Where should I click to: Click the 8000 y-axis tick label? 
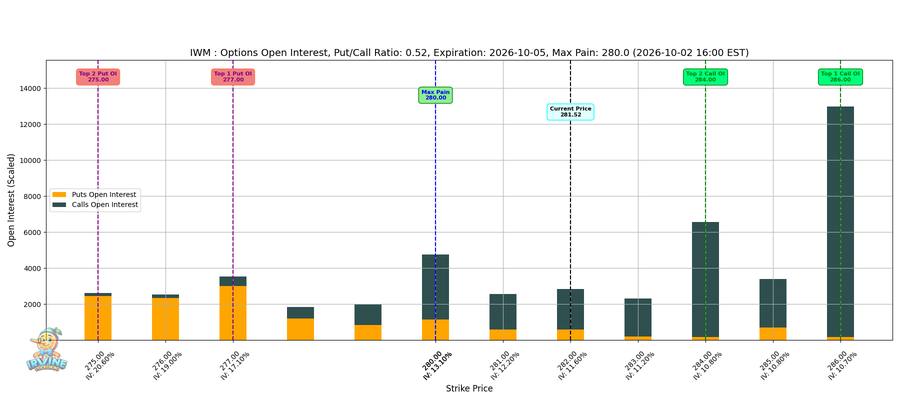pos(32,197)
